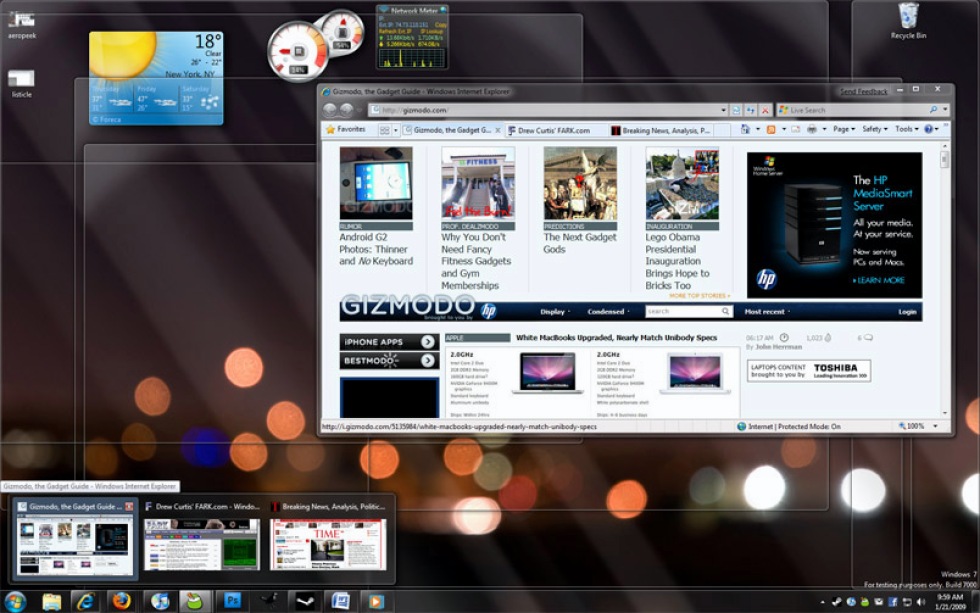The image size is (980, 613).
Task: Open The Next Gadget Gods story
Action: point(579,243)
